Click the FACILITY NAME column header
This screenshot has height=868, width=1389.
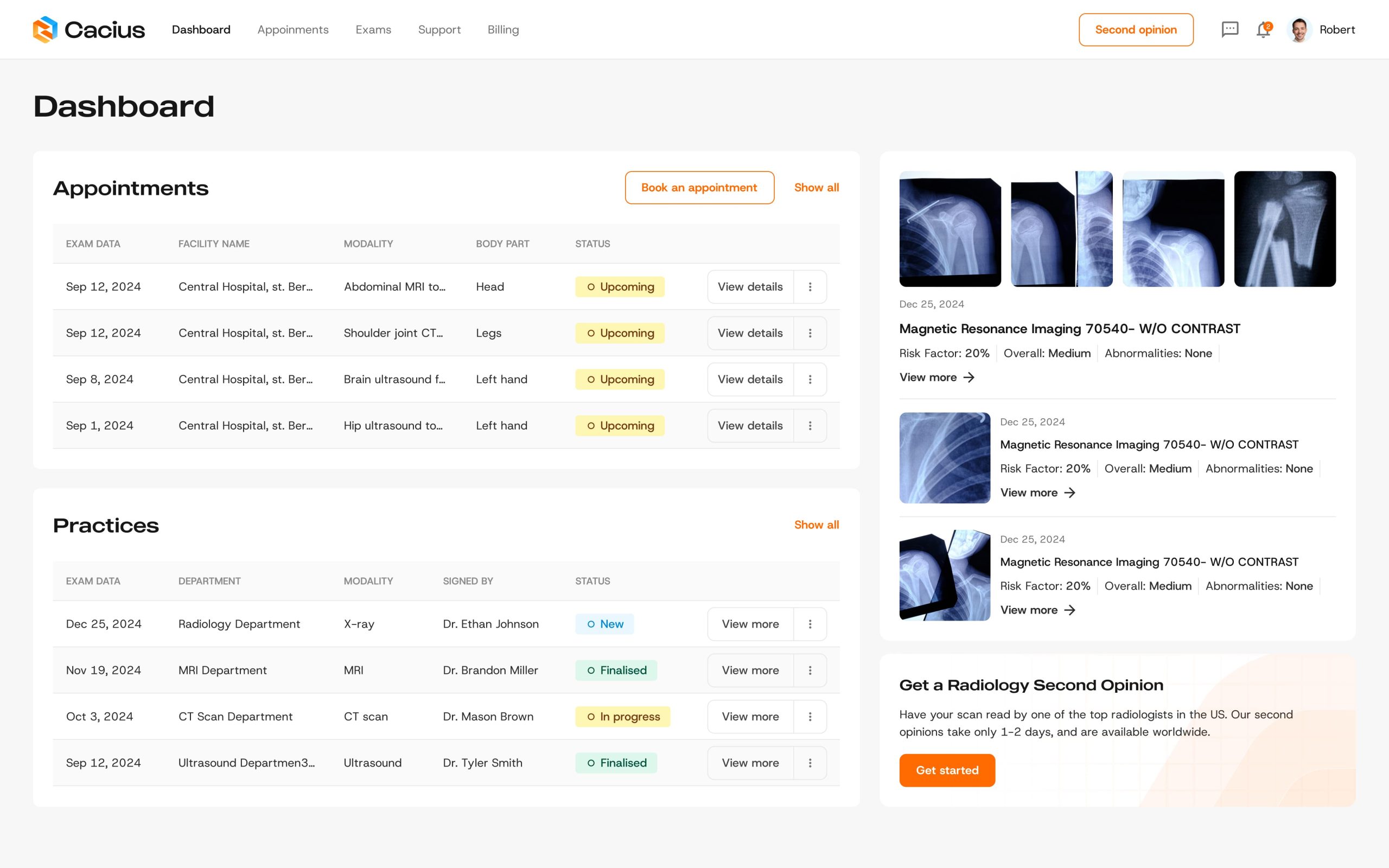214,244
